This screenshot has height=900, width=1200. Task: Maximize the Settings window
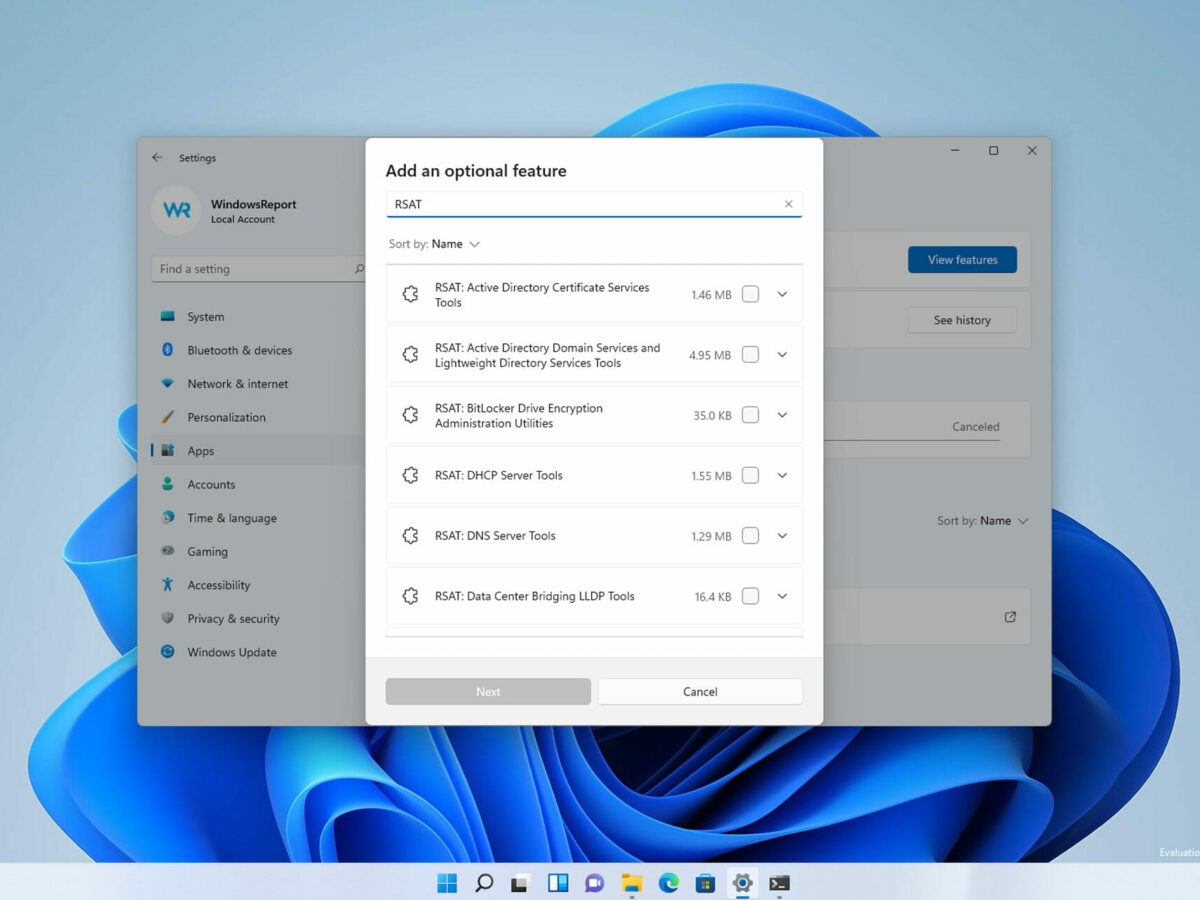[993, 151]
